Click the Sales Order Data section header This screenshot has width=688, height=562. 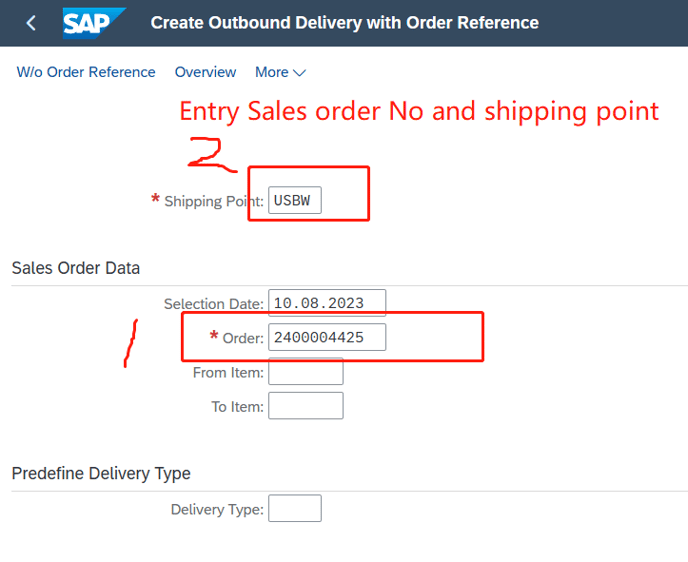coord(76,268)
